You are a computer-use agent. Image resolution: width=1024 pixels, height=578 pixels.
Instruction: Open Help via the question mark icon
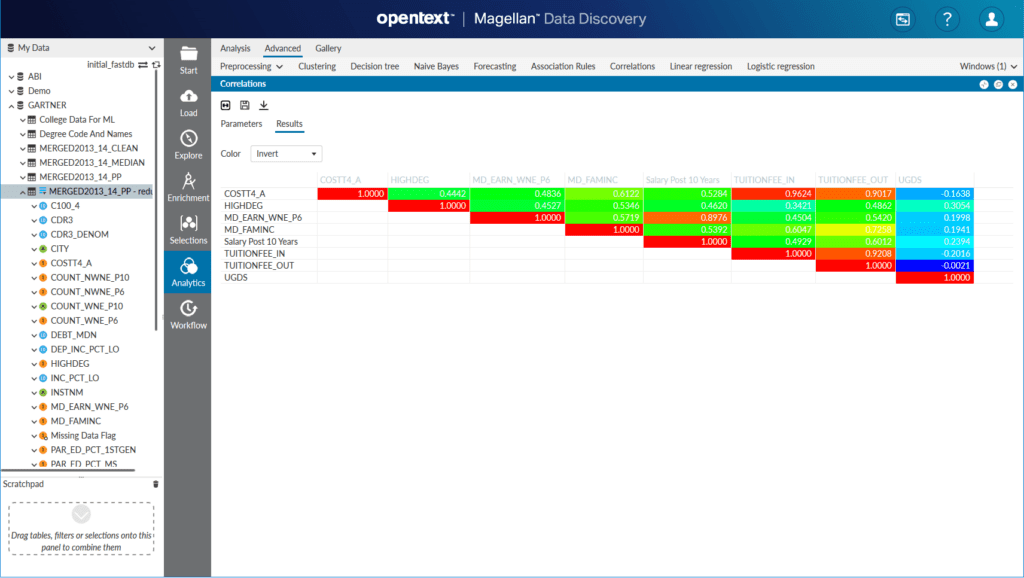(946, 19)
